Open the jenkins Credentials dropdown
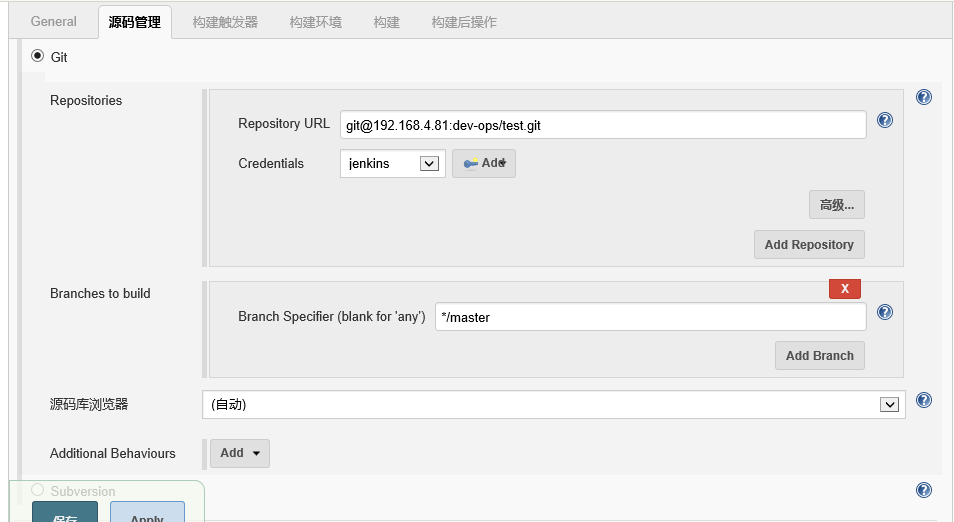 pos(392,164)
